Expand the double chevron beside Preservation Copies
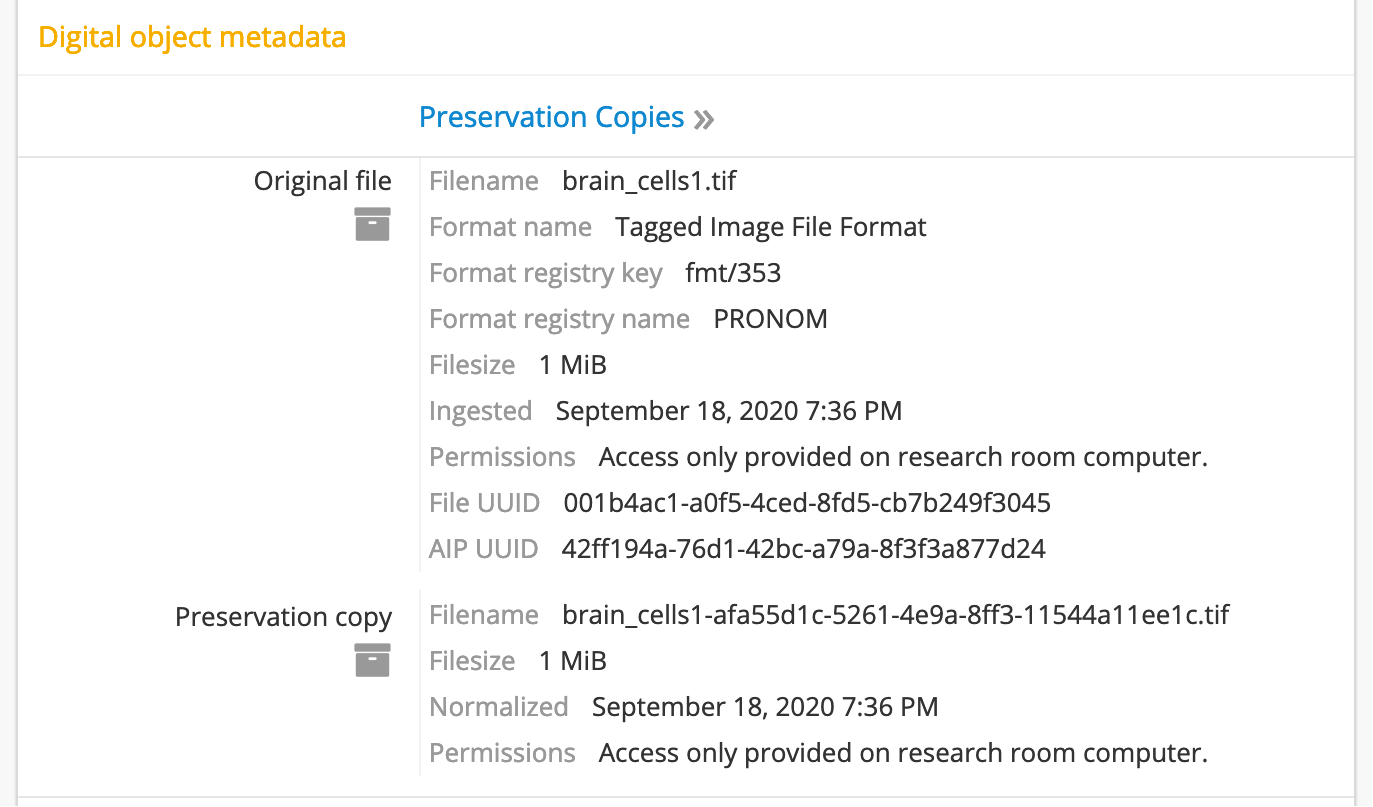Viewport: 1373px width, 807px height. click(704, 120)
